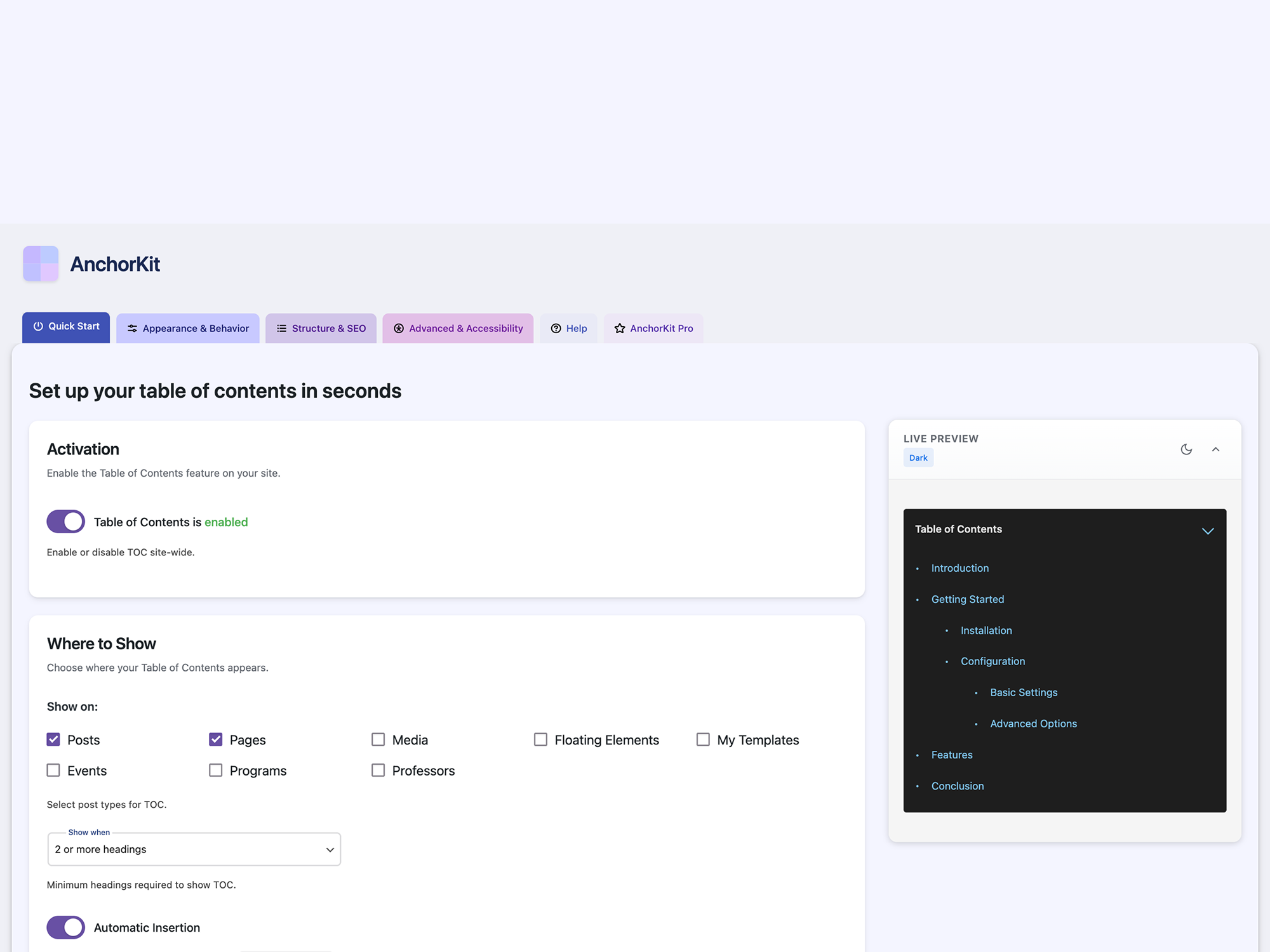The height and width of the screenshot is (952, 1270).
Task: Click the Getting Started preview link
Action: point(968,599)
